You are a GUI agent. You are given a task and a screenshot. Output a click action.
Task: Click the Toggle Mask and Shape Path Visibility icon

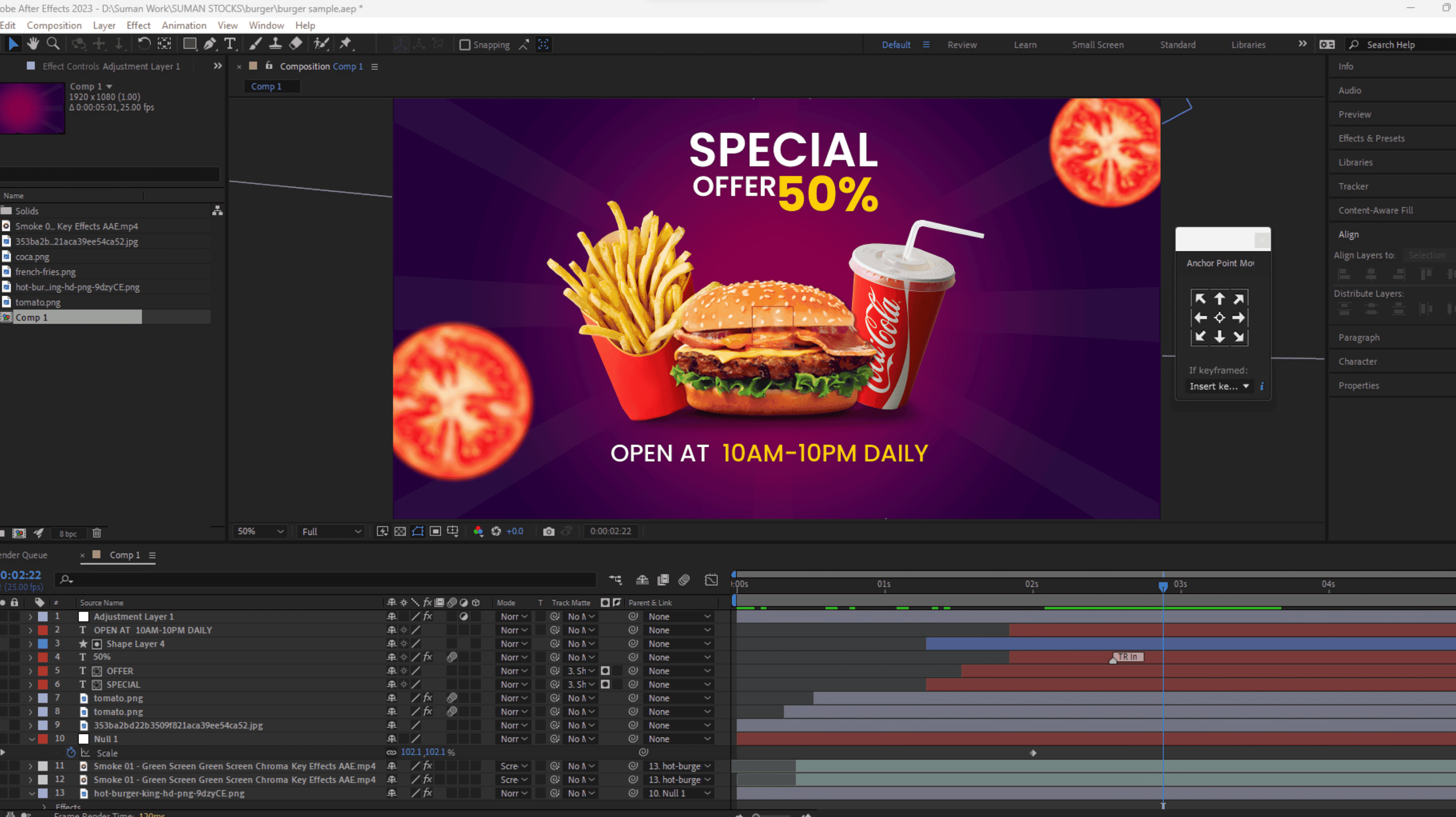click(x=418, y=531)
